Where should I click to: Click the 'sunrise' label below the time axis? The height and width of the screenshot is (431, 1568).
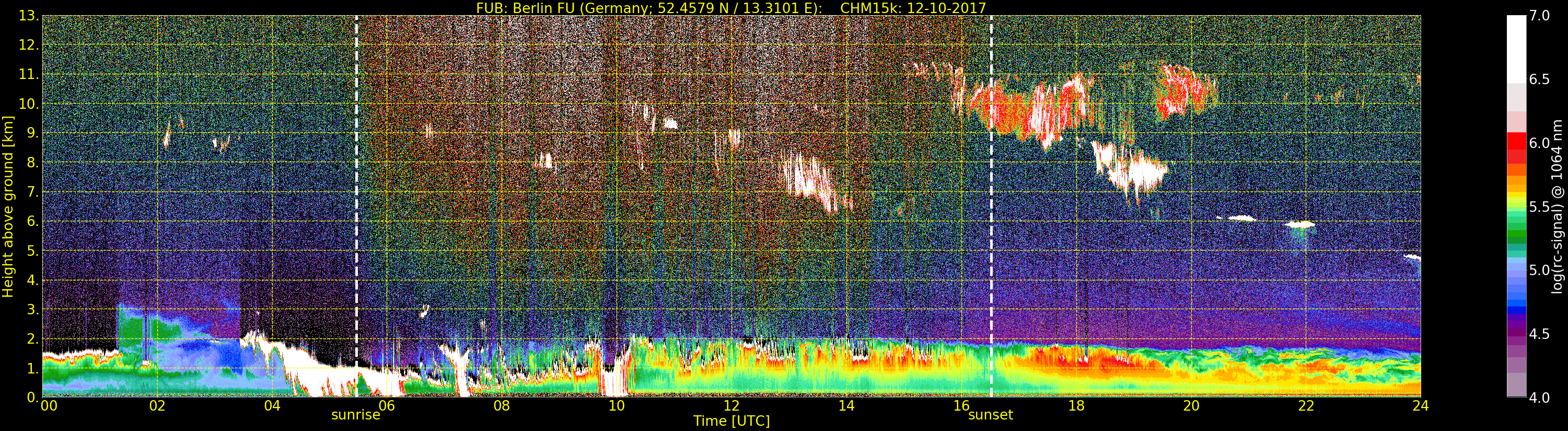click(355, 415)
